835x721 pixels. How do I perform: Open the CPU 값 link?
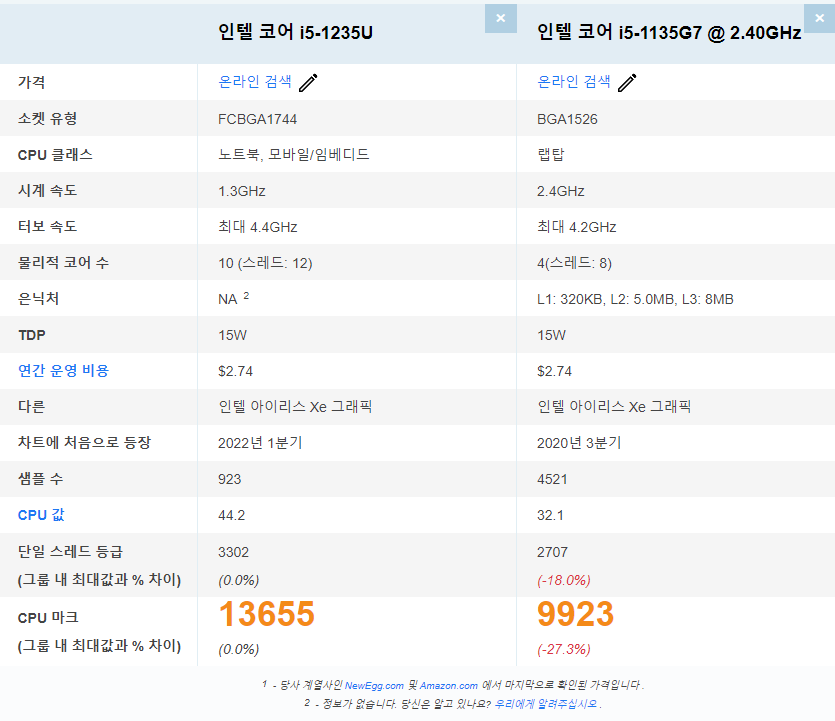(x=41, y=515)
